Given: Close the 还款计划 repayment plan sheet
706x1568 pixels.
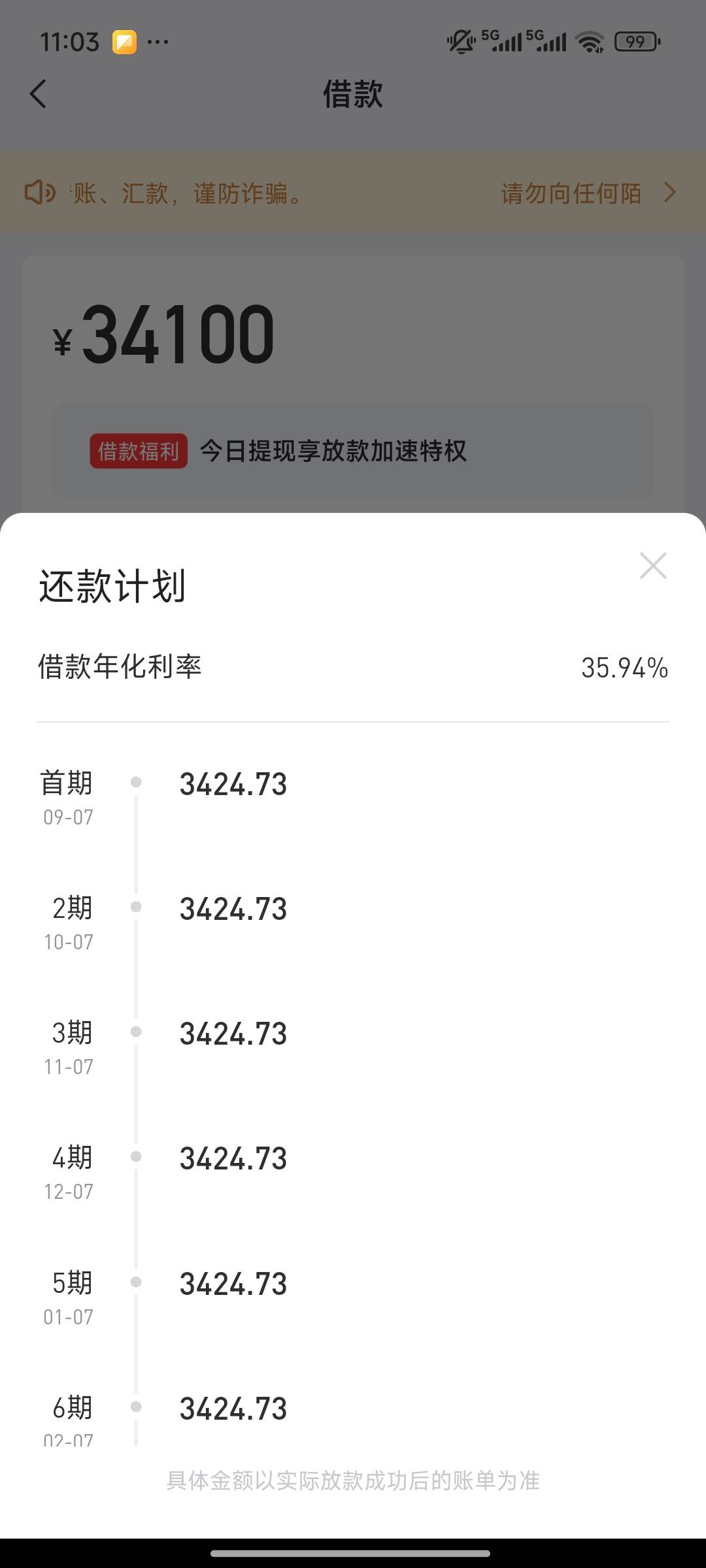Looking at the screenshot, I should click(653, 566).
